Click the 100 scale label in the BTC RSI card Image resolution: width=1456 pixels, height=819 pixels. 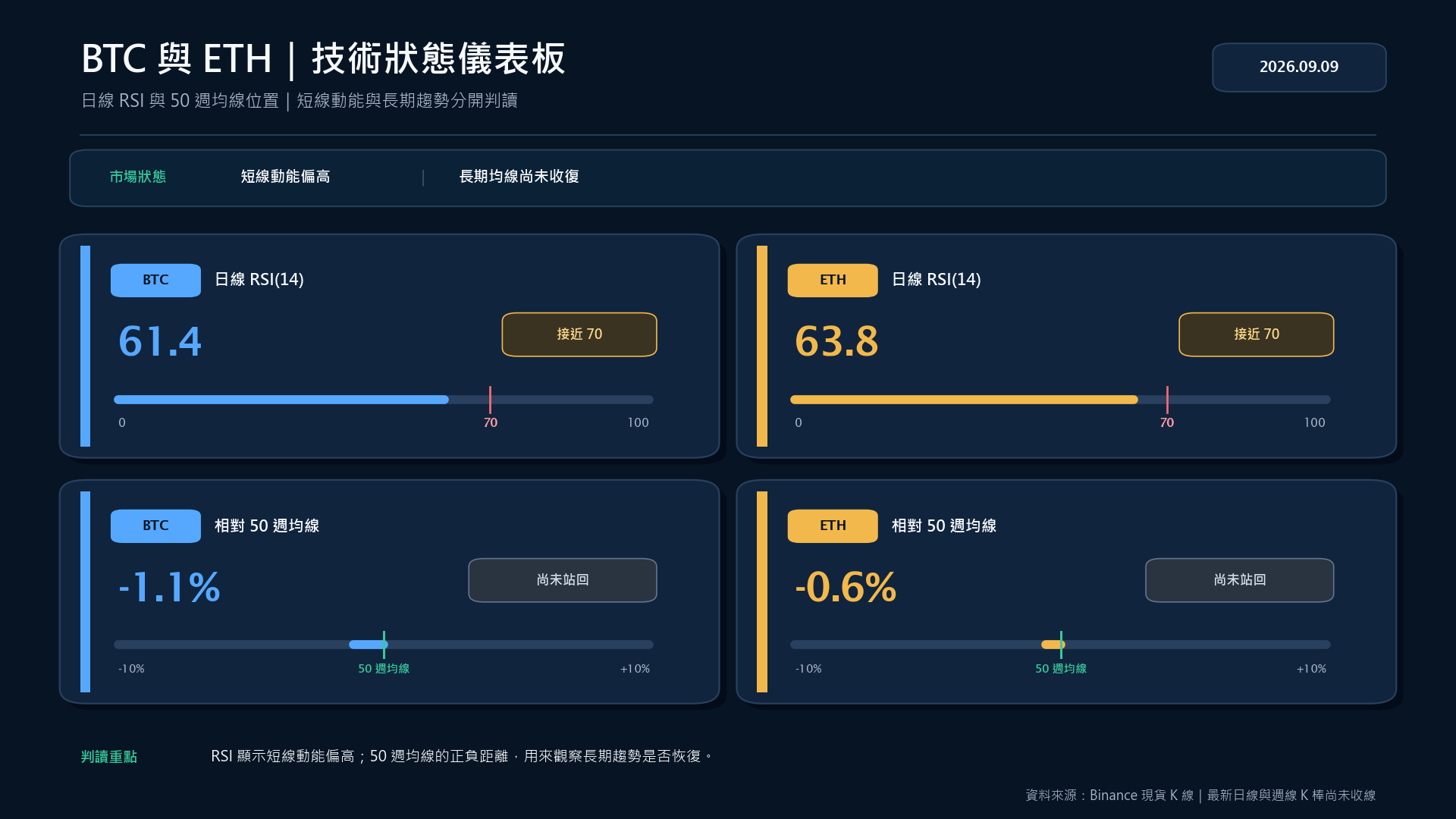tap(638, 422)
